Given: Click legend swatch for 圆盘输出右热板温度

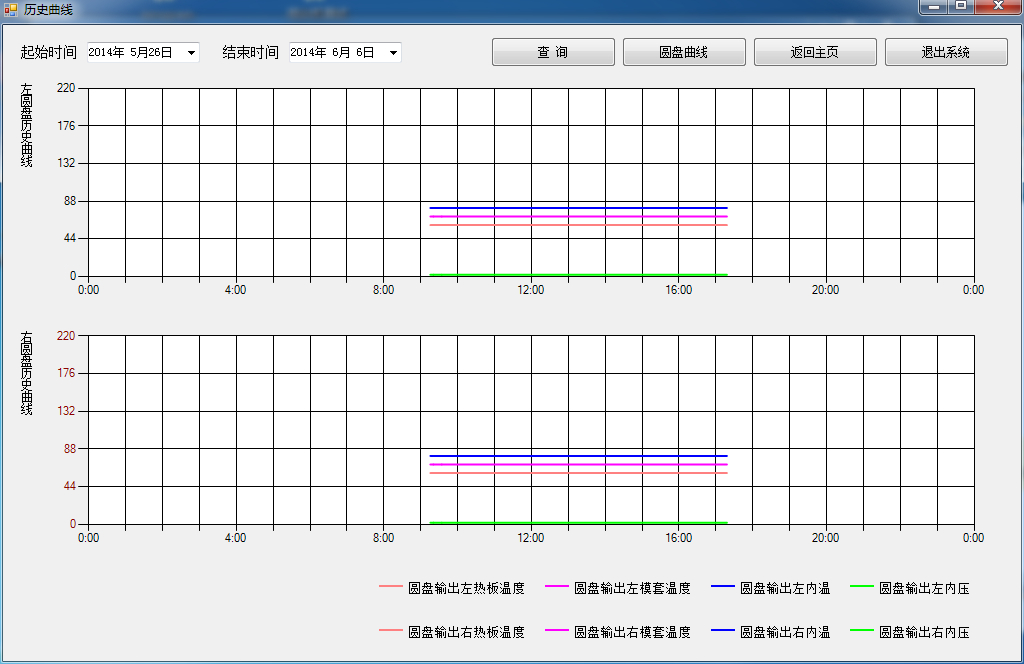Looking at the screenshot, I should tap(391, 631).
